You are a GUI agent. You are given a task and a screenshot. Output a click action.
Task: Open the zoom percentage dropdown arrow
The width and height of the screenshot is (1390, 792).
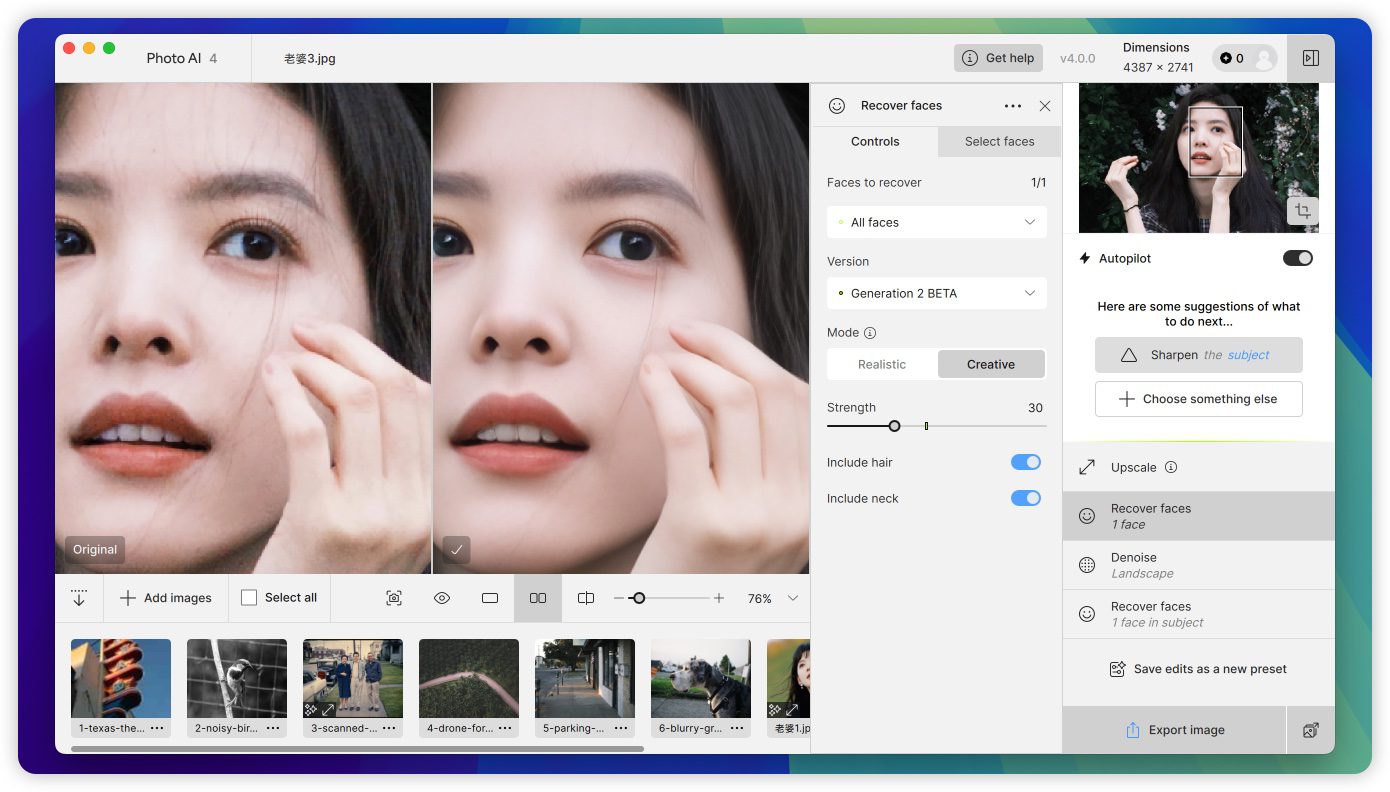point(793,598)
